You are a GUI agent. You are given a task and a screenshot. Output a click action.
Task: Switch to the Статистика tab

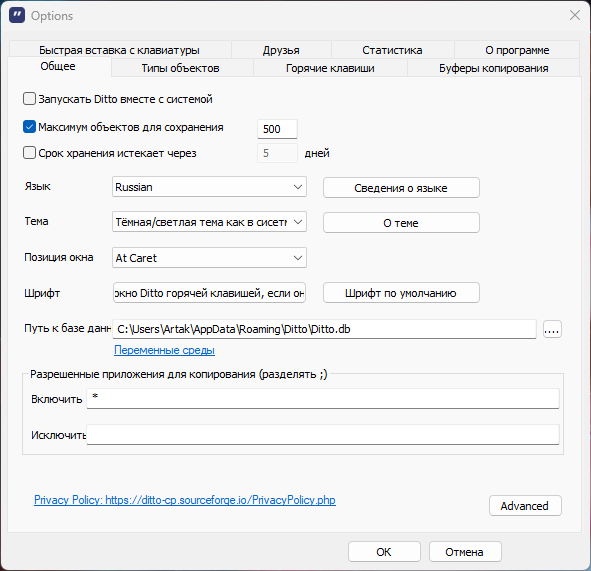pos(392,50)
